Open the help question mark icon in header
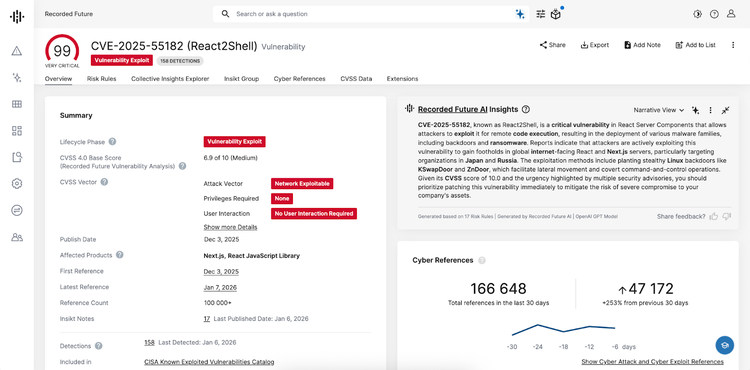Screen dimensions: 750x370 [714, 14]
